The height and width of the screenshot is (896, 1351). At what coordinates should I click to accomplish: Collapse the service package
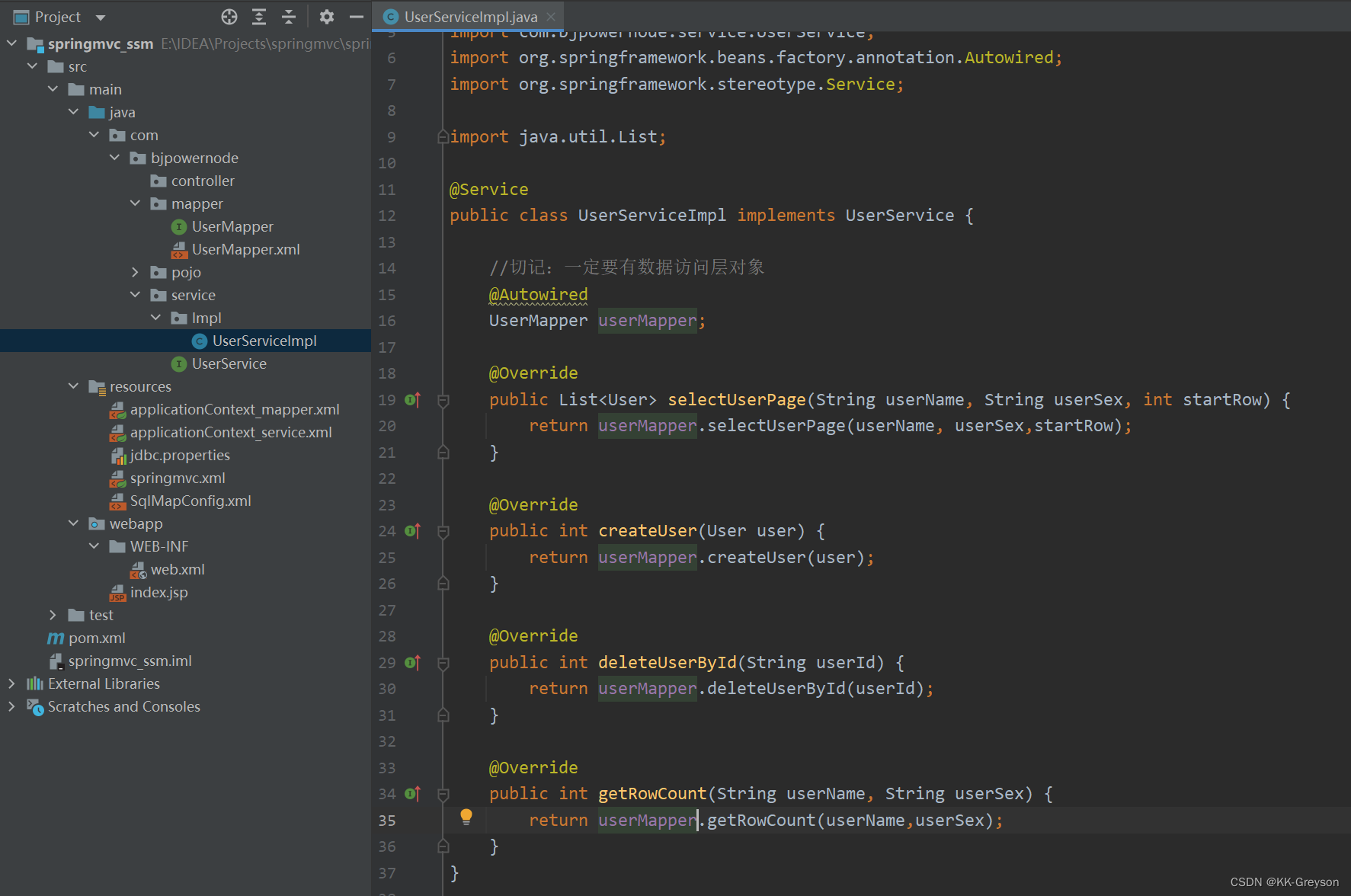click(135, 295)
